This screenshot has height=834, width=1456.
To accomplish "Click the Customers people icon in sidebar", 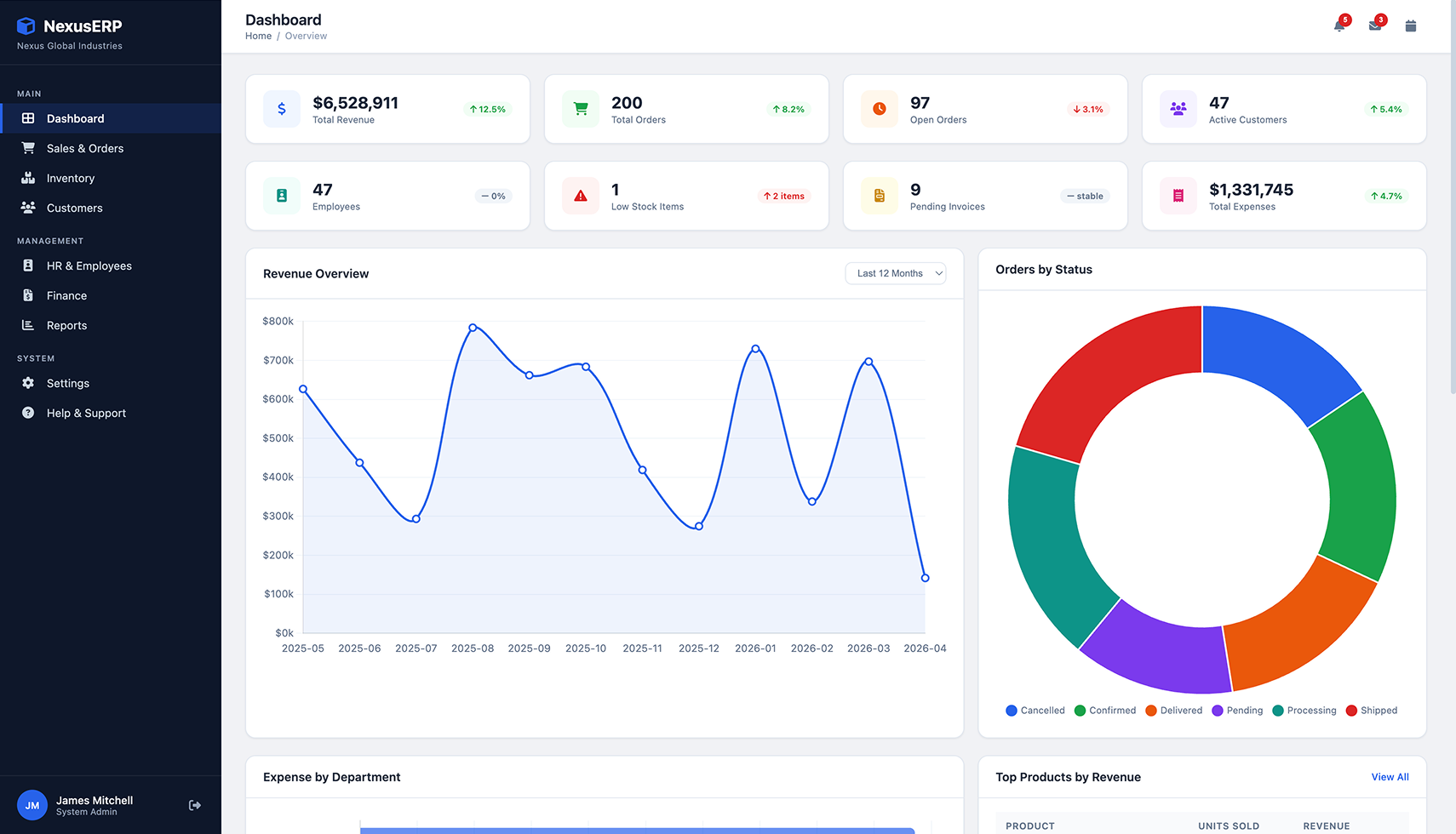I will (x=28, y=208).
